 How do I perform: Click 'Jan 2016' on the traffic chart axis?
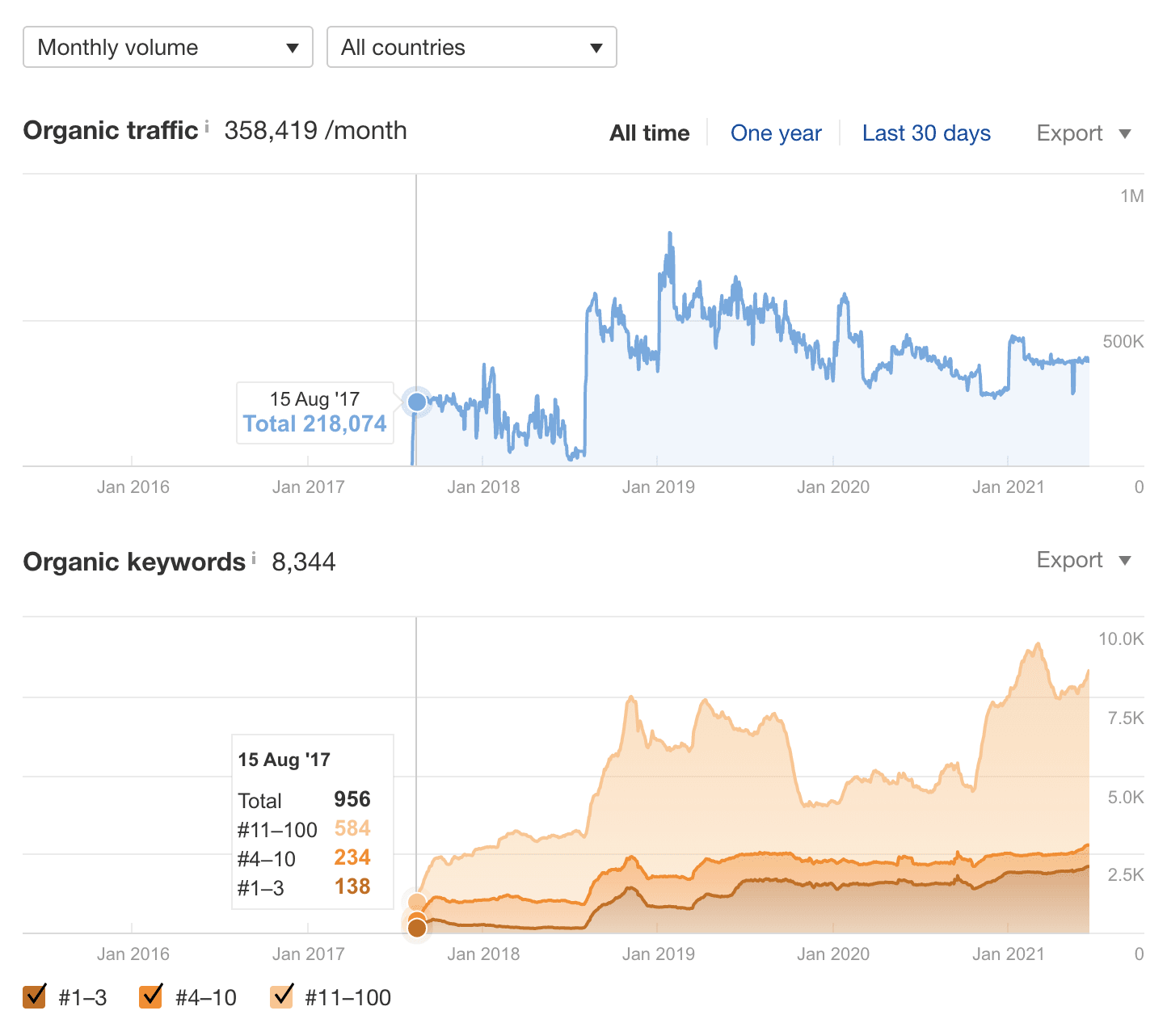133,487
